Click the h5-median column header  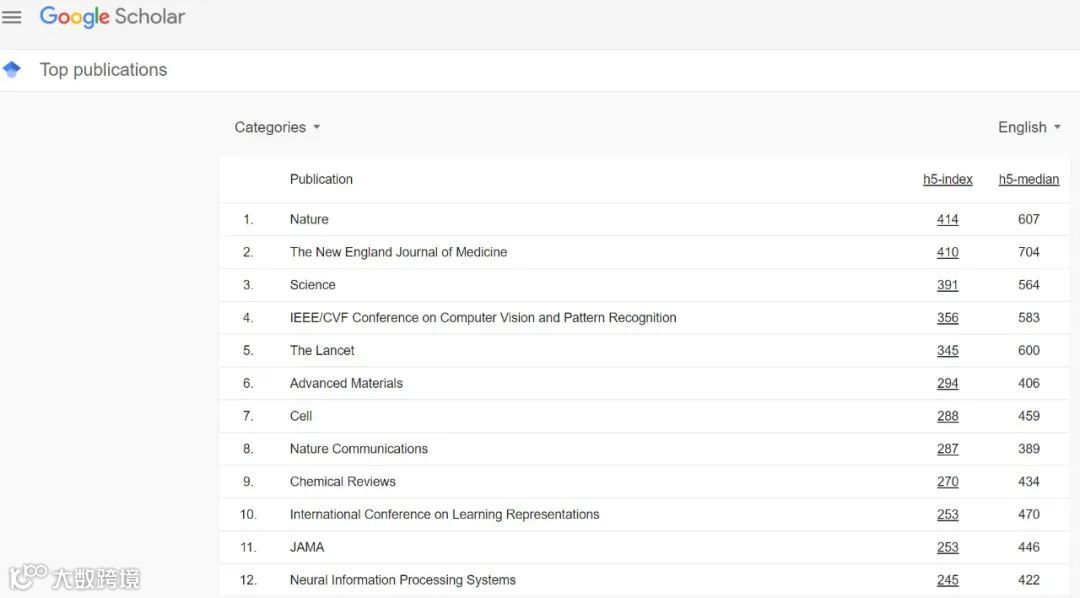coord(1028,180)
